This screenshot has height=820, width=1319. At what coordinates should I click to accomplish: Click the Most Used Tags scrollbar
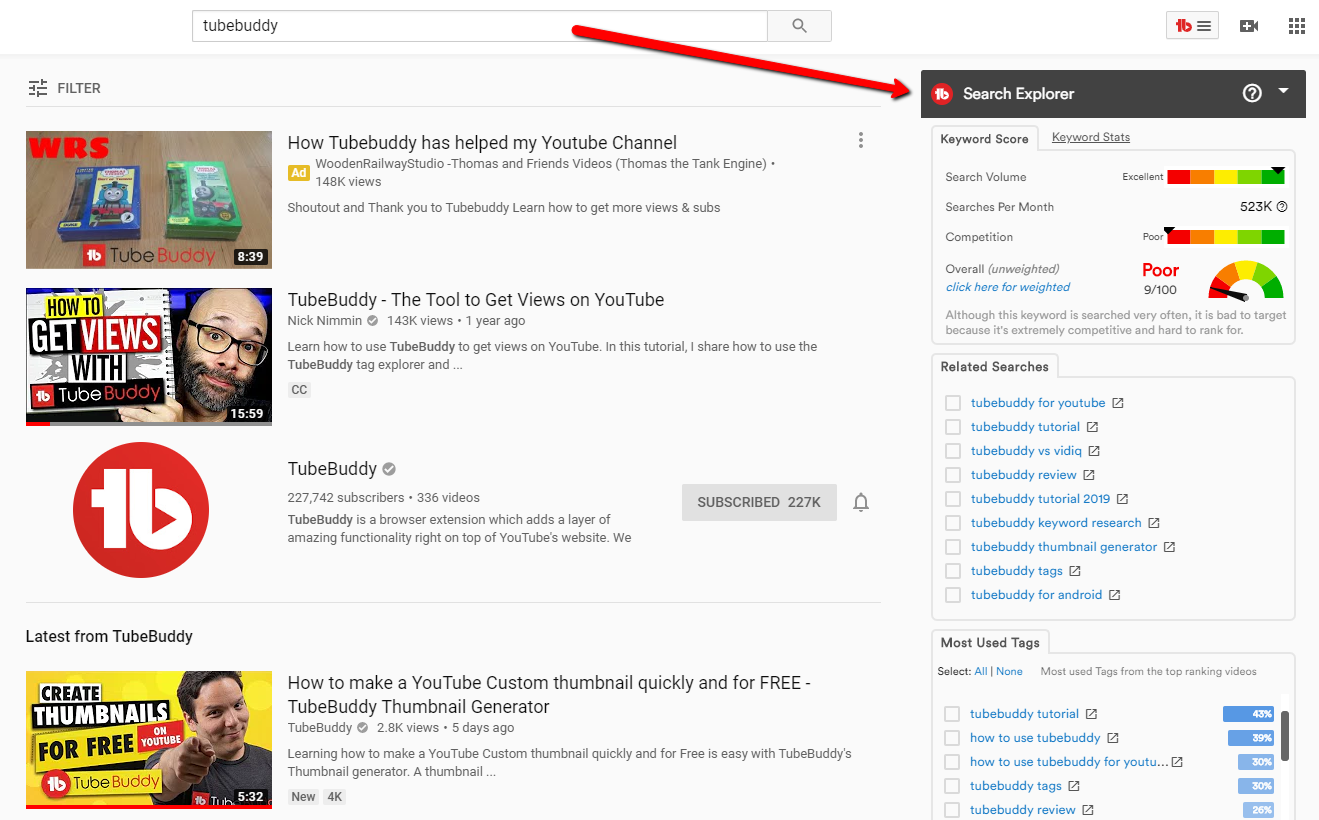[1285, 735]
